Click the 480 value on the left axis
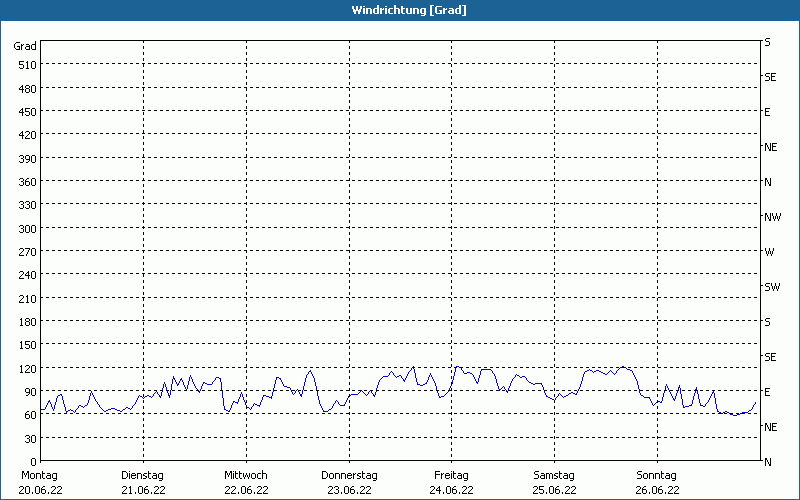800x500 pixels. point(27,89)
